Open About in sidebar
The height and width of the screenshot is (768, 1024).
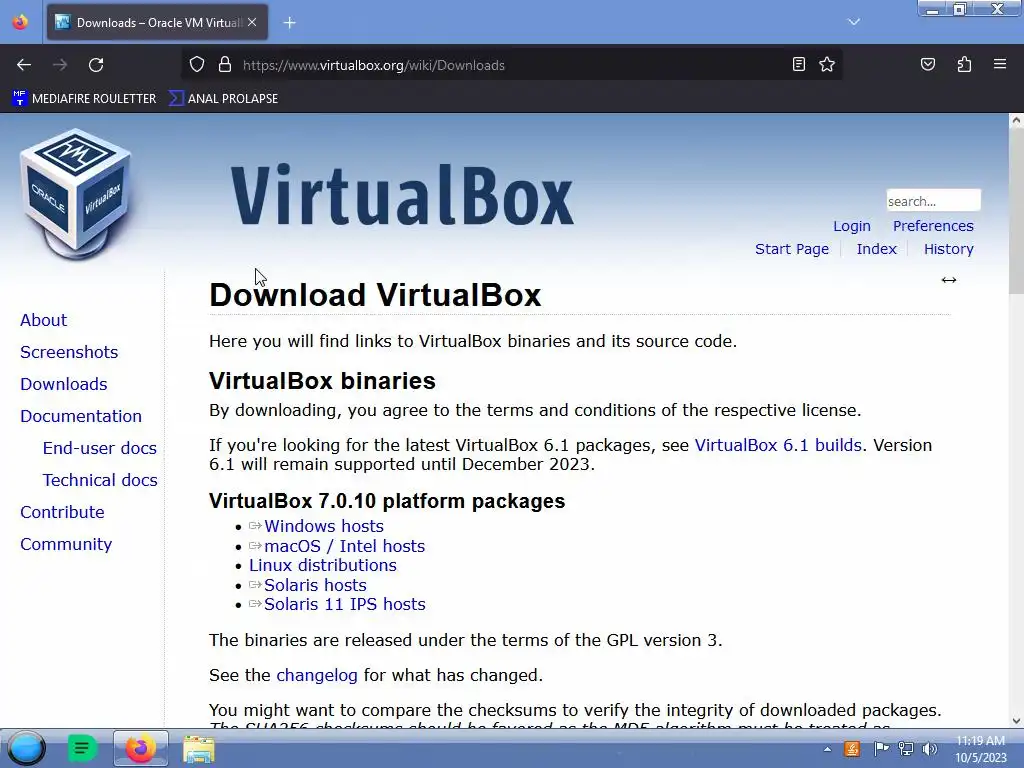point(44,320)
